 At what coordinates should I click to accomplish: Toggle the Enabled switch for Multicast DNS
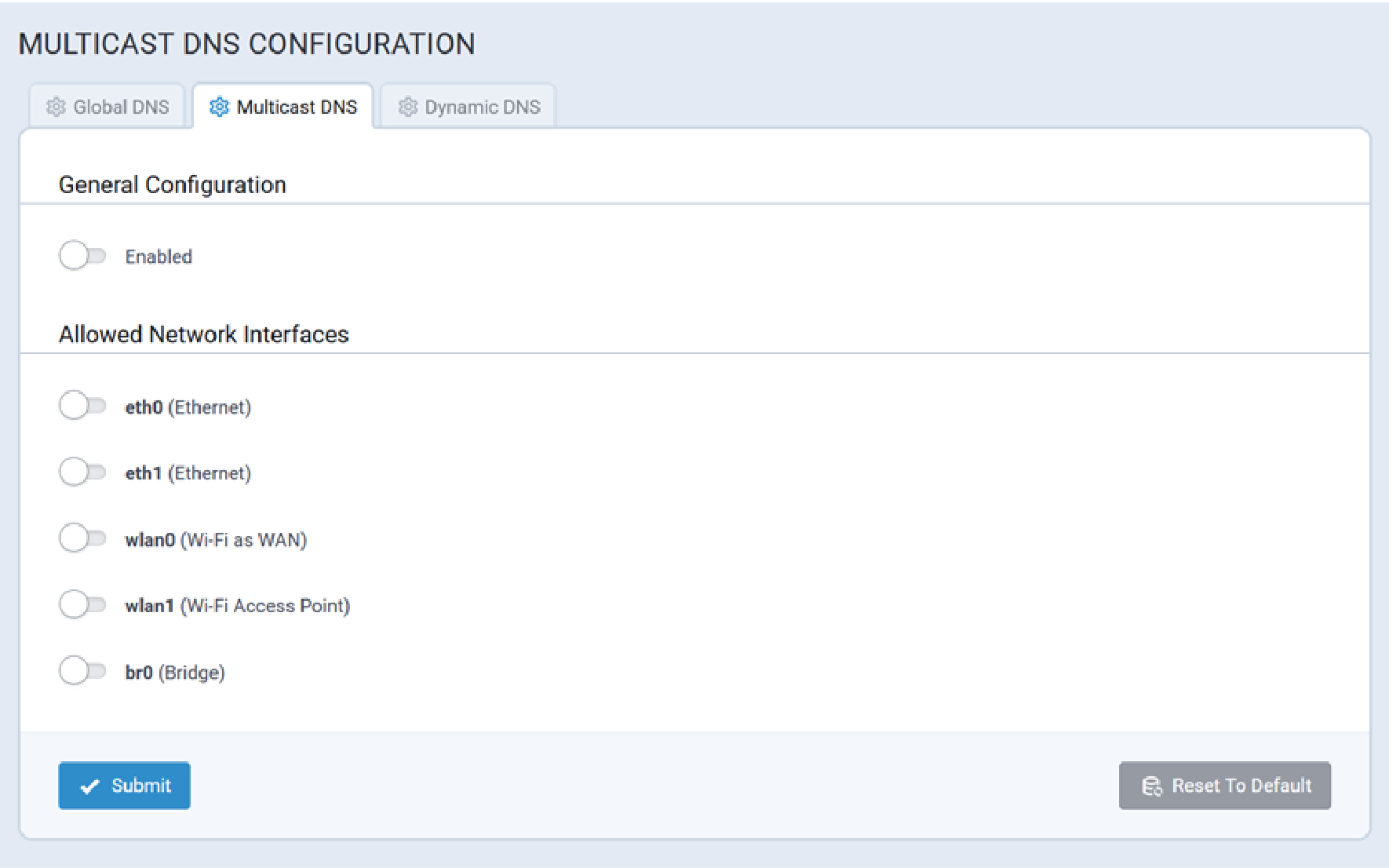pos(82,256)
